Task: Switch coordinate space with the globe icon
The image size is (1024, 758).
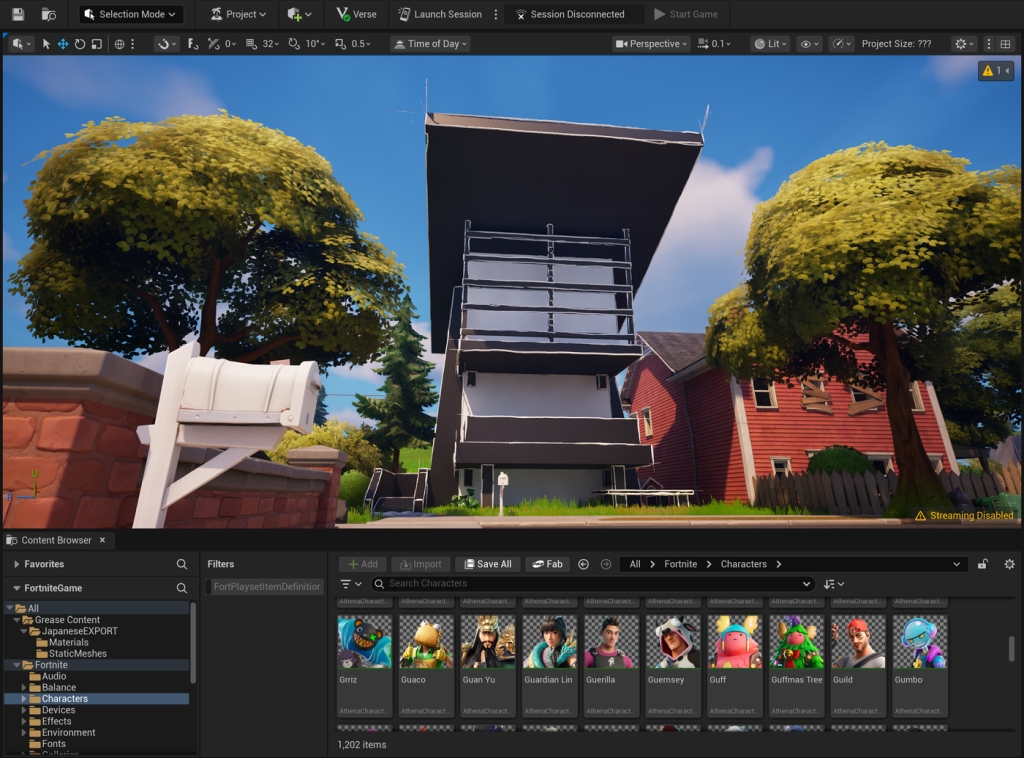Action: coord(120,44)
